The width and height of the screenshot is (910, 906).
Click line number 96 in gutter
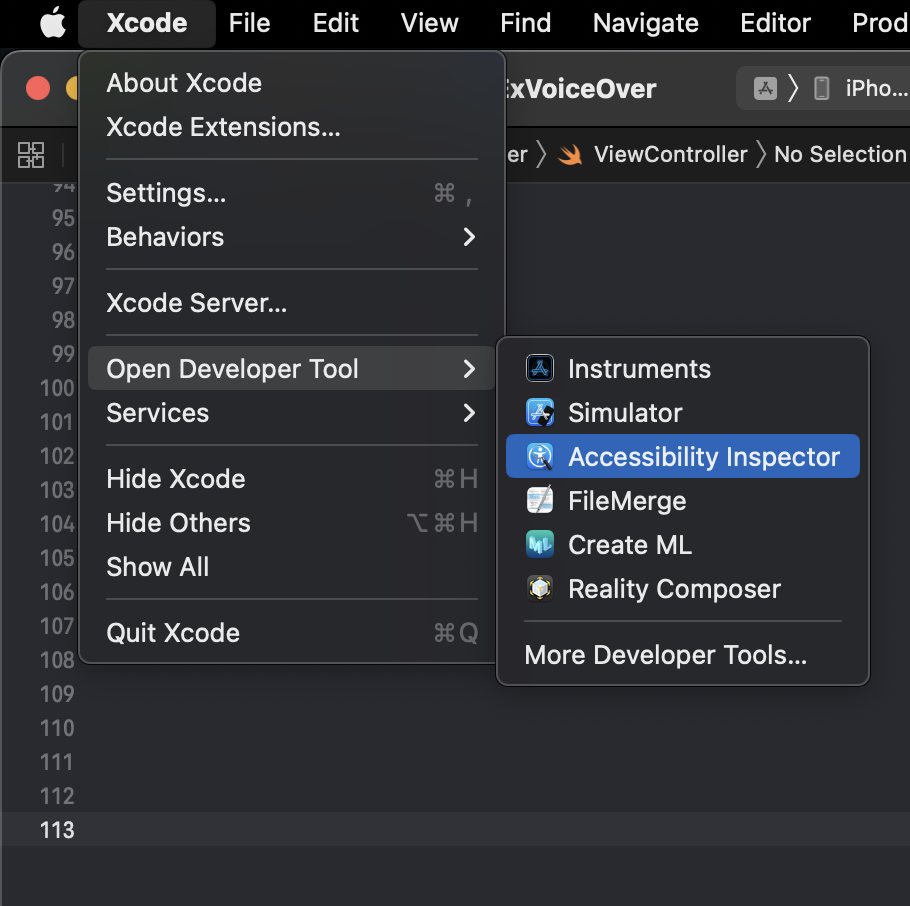tap(63, 252)
